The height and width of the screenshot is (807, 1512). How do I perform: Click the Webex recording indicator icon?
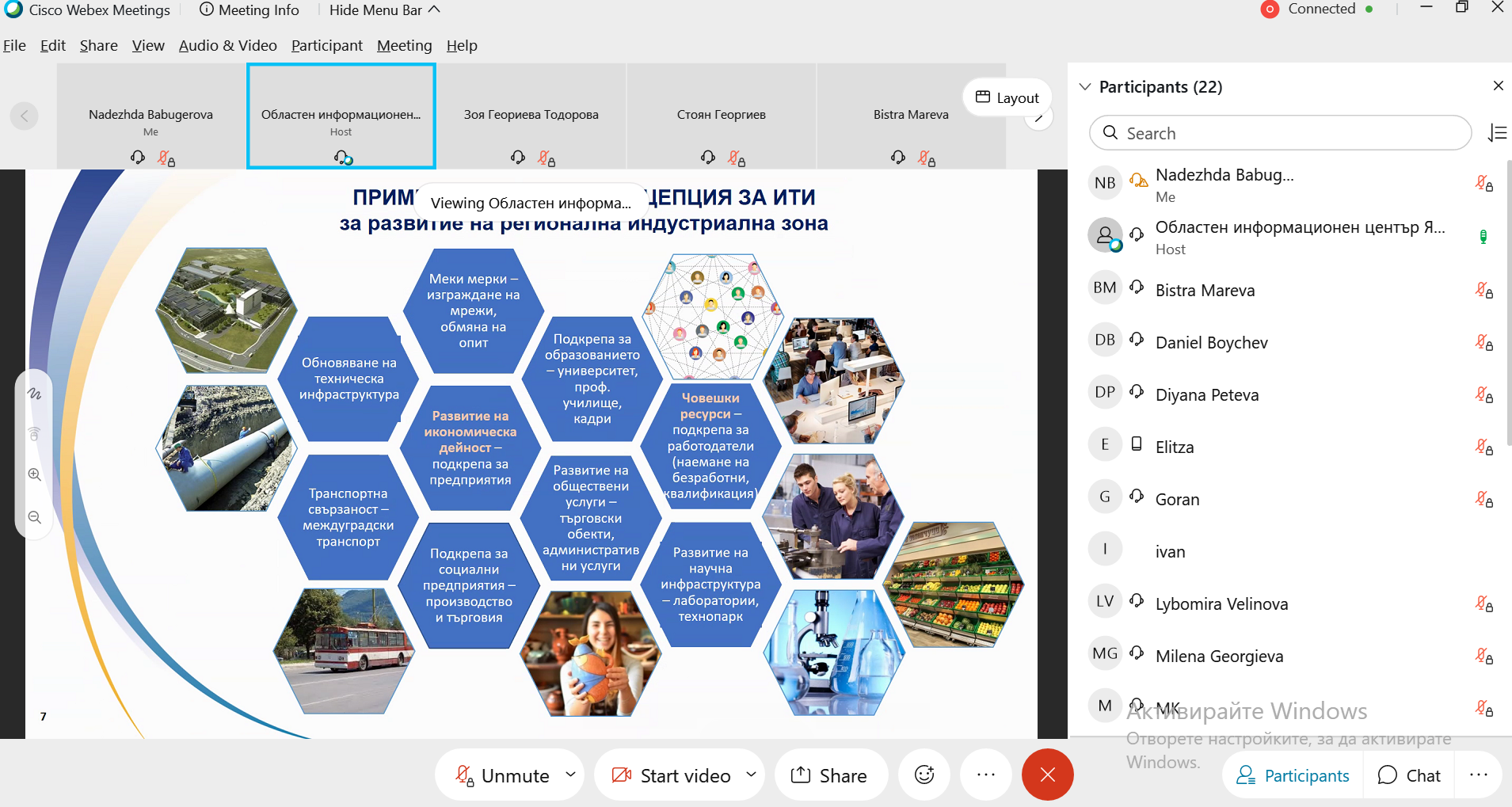tap(1270, 10)
